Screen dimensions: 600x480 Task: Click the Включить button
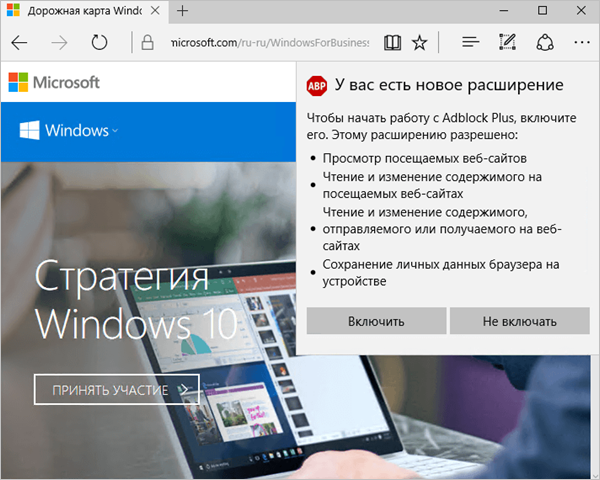377,321
